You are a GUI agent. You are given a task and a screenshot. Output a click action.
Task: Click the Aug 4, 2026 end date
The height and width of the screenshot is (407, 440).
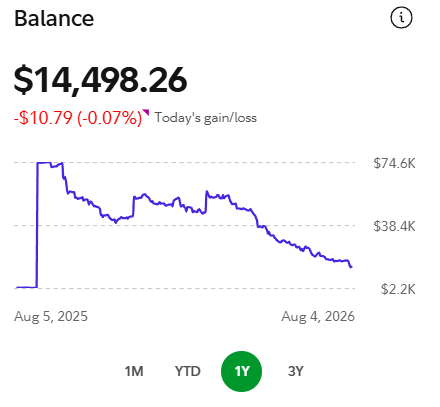pyautogui.click(x=318, y=316)
